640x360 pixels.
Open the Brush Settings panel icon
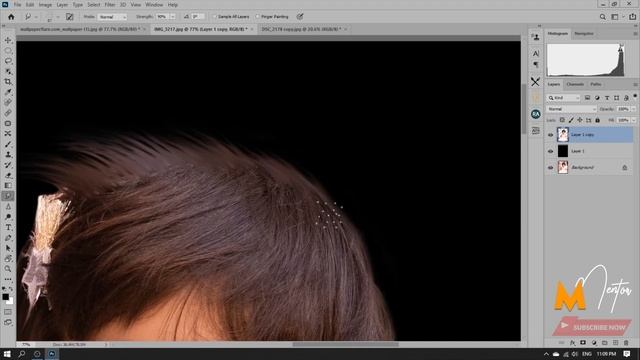click(x=70, y=17)
